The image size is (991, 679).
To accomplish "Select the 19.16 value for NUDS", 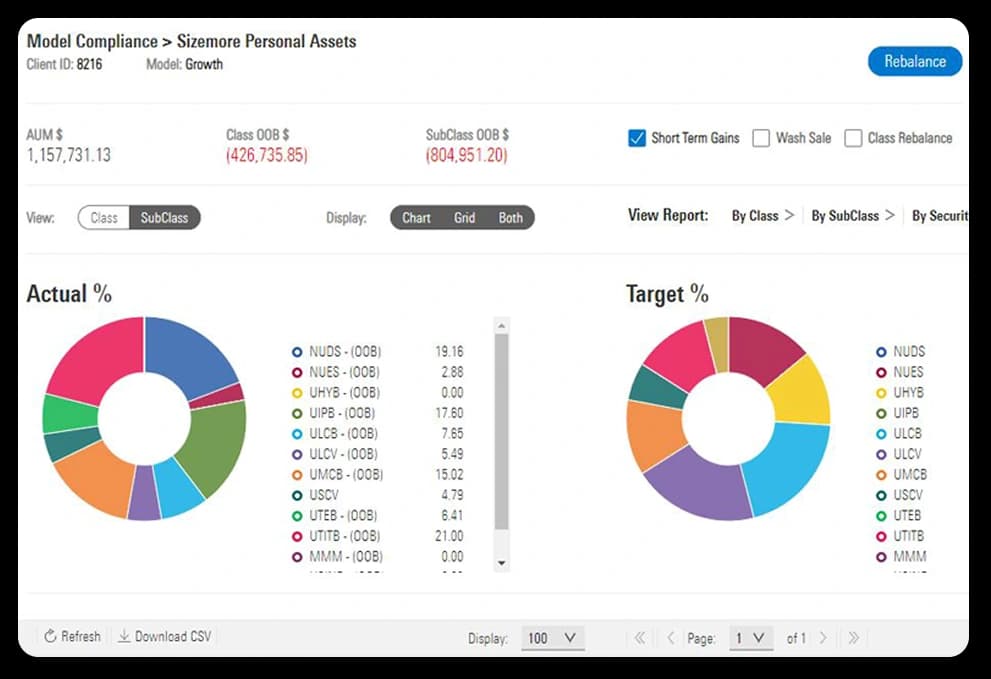I will (x=449, y=352).
